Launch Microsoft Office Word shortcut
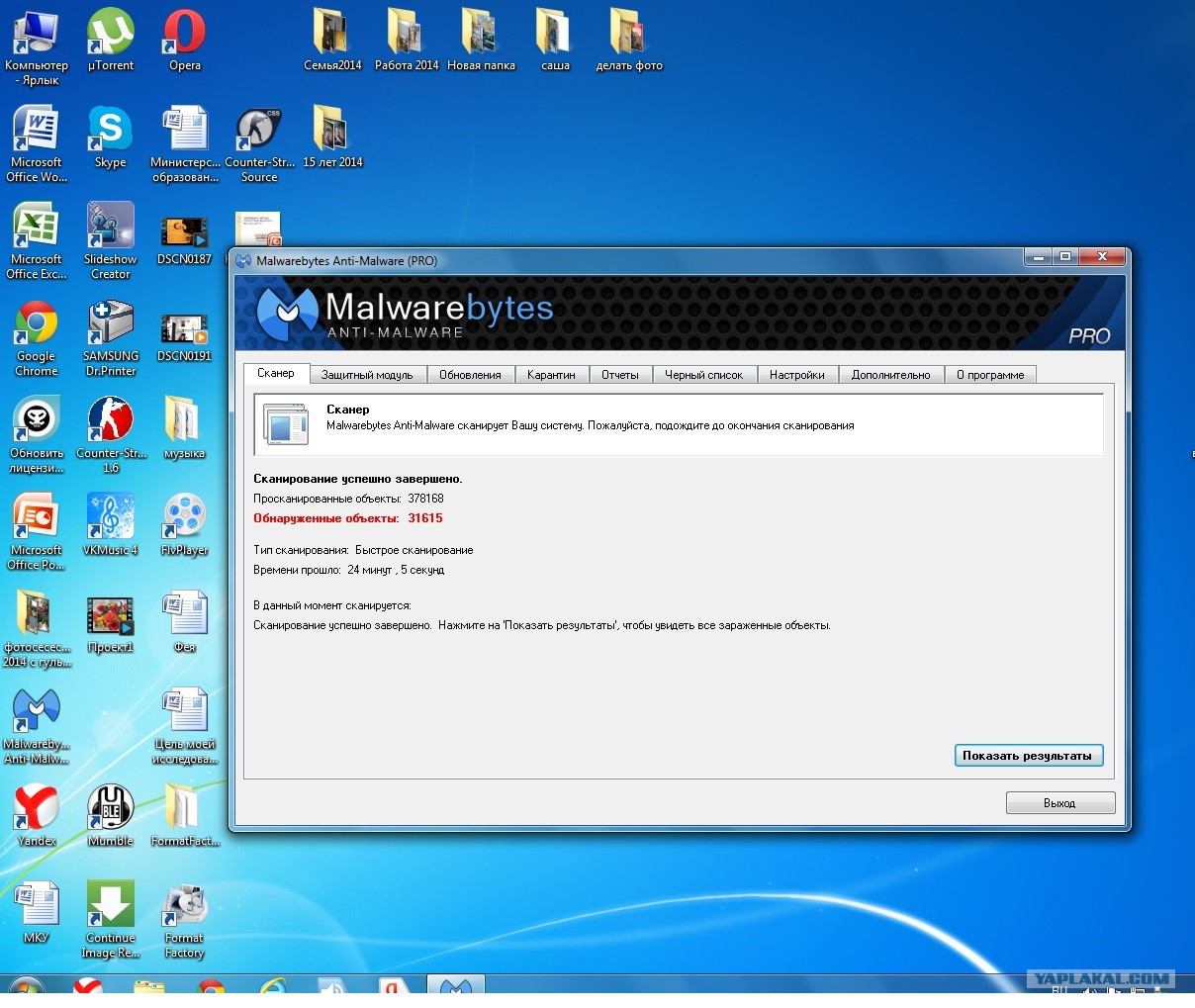Screen dimensions: 1195x1008 point(36,143)
